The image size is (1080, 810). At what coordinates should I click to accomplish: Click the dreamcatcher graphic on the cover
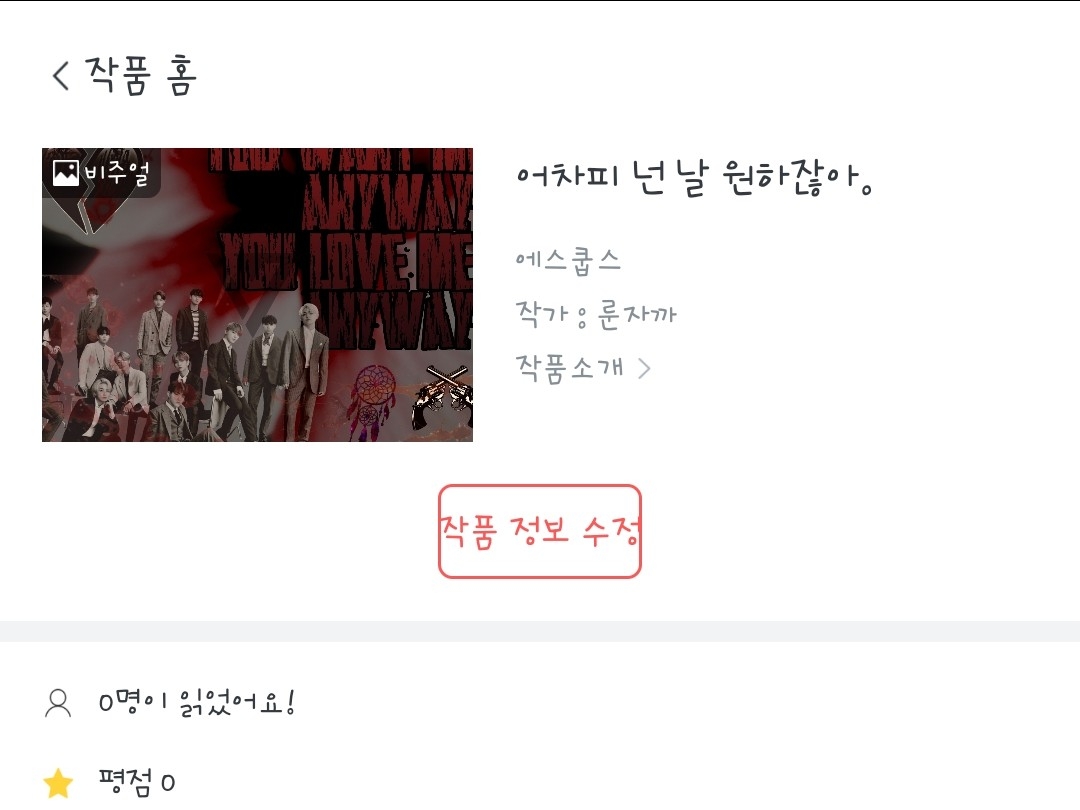[373, 401]
